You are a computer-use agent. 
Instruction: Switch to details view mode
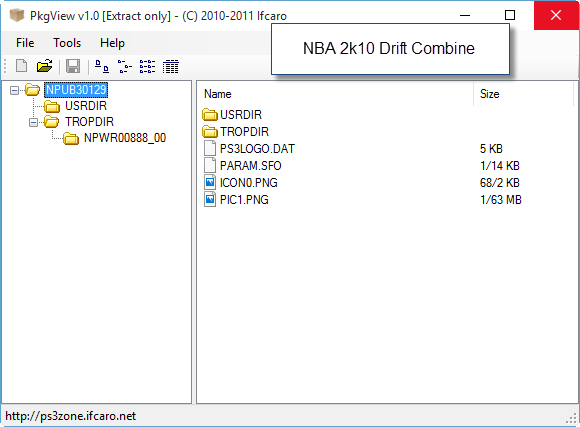point(171,66)
